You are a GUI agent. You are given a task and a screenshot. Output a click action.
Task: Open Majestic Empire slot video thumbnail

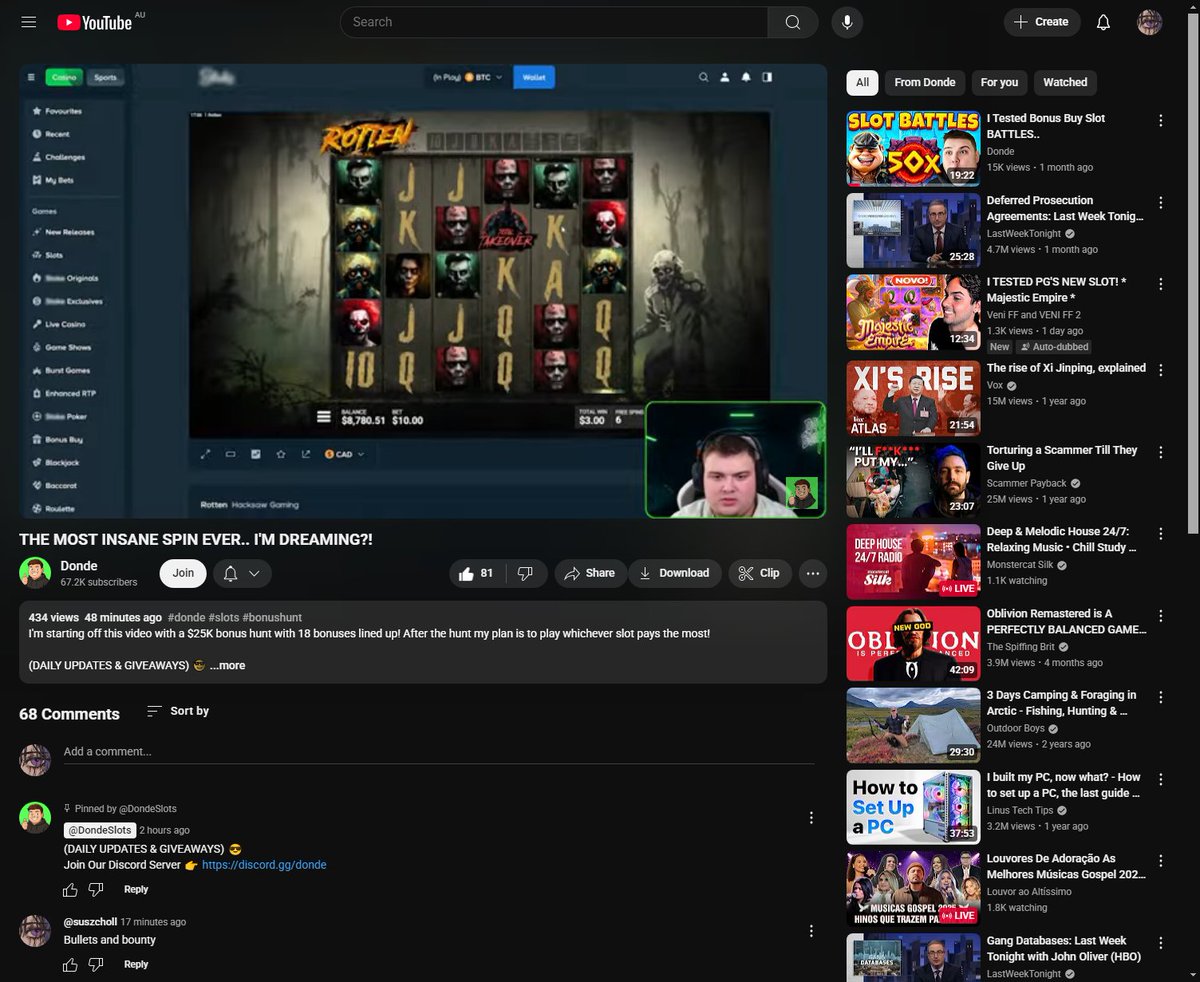[913, 312]
